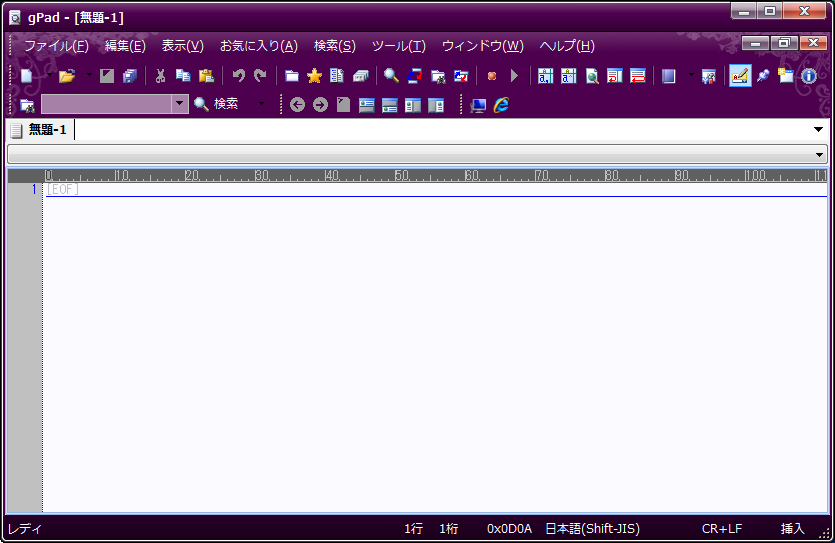
Task: Open the ファイル(F) menu
Action: coord(56,46)
